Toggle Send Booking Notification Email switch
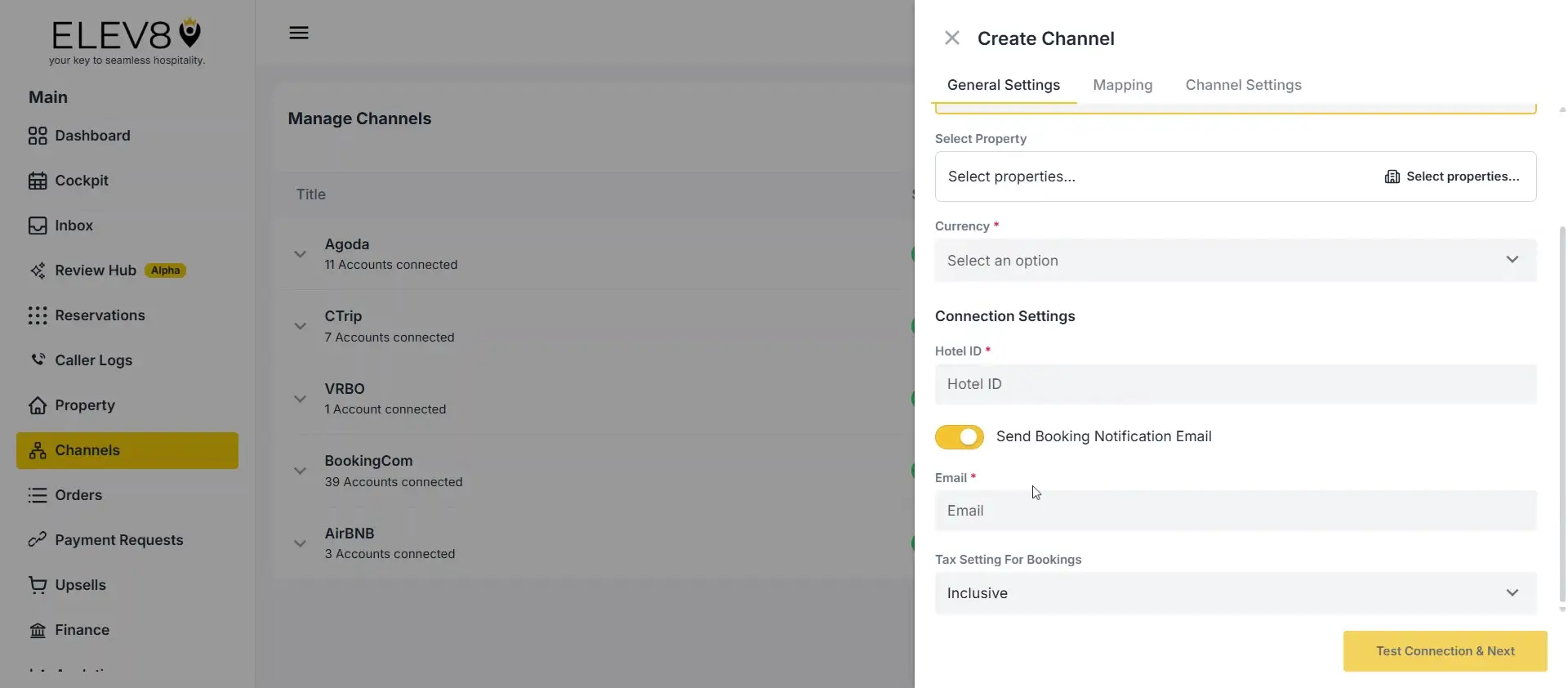This screenshot has height=688, width=1568. 960,437
